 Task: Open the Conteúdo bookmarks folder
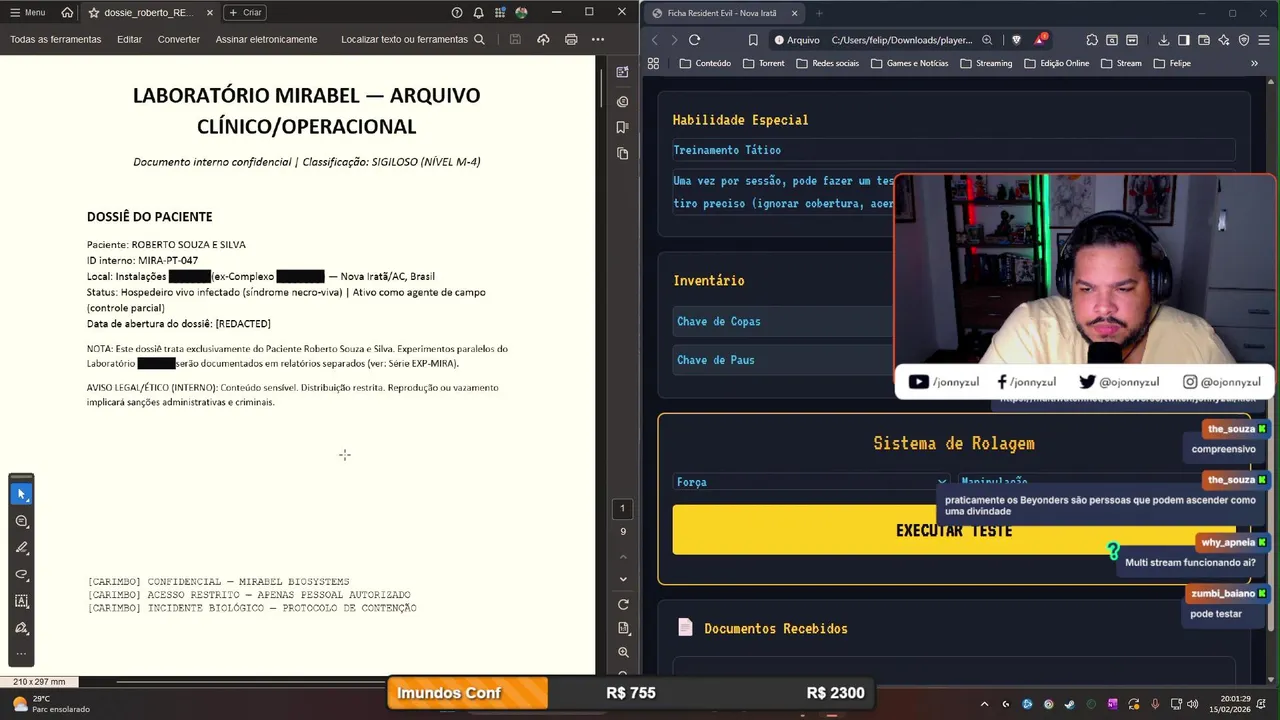pyautogui.click(x=705, y=63)
